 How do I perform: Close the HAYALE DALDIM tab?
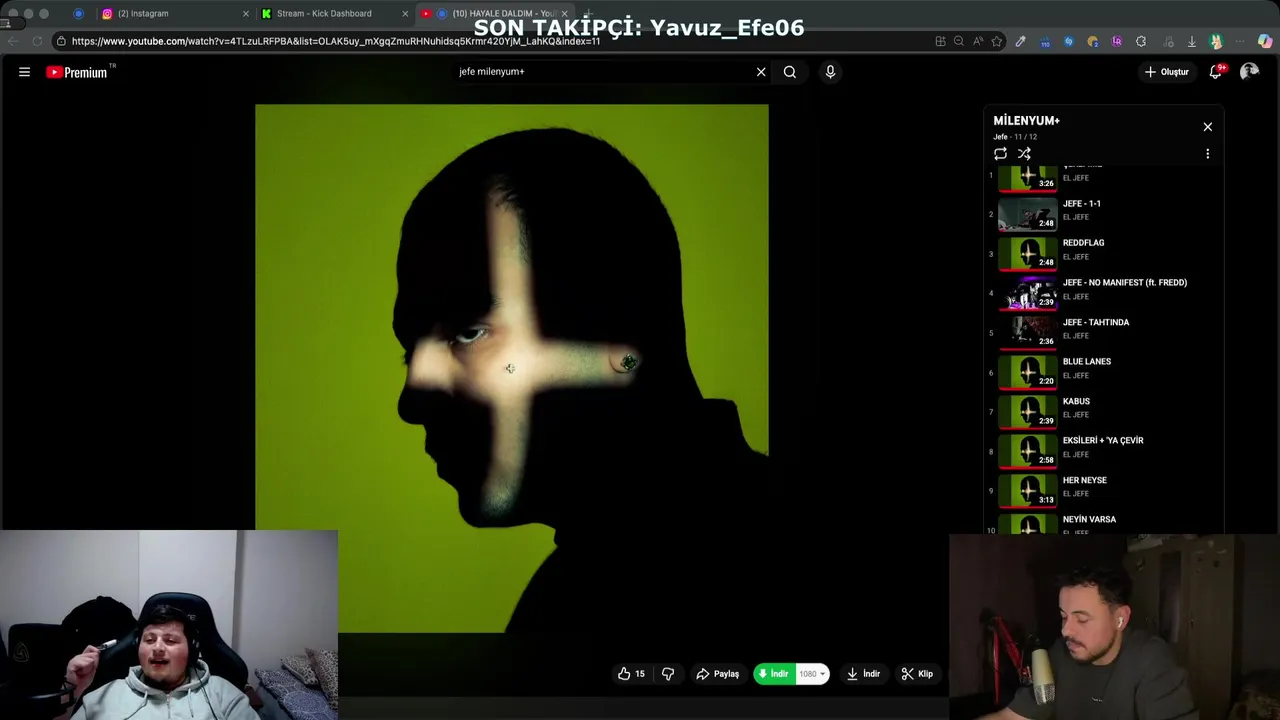coord(564,14)
